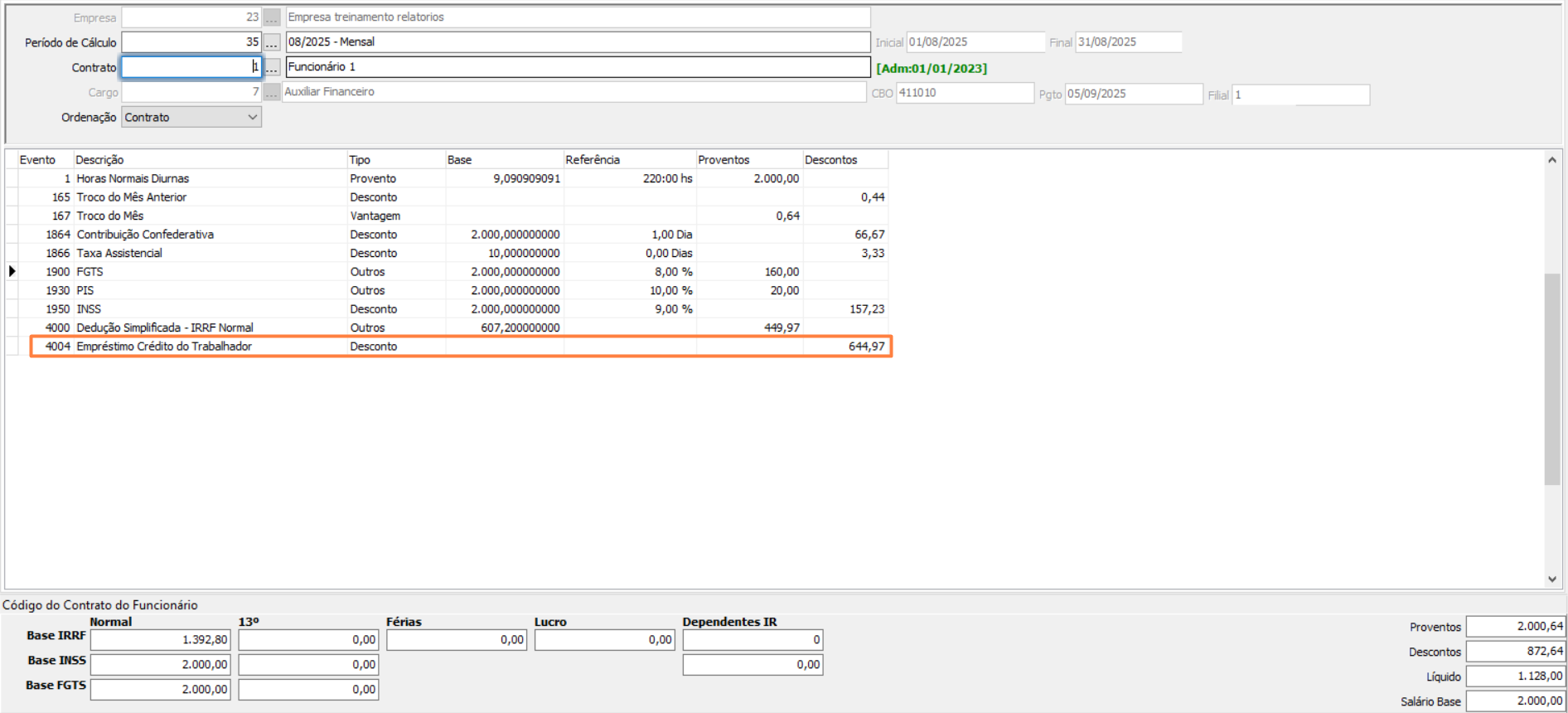Click the vertical scrollbar thumb

(1552, 379)
